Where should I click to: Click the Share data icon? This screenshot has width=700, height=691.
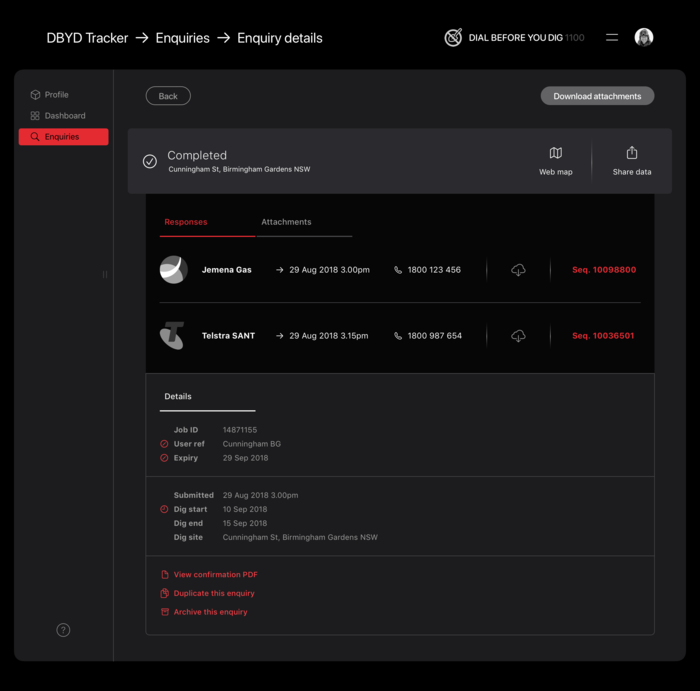coord(631,154)
